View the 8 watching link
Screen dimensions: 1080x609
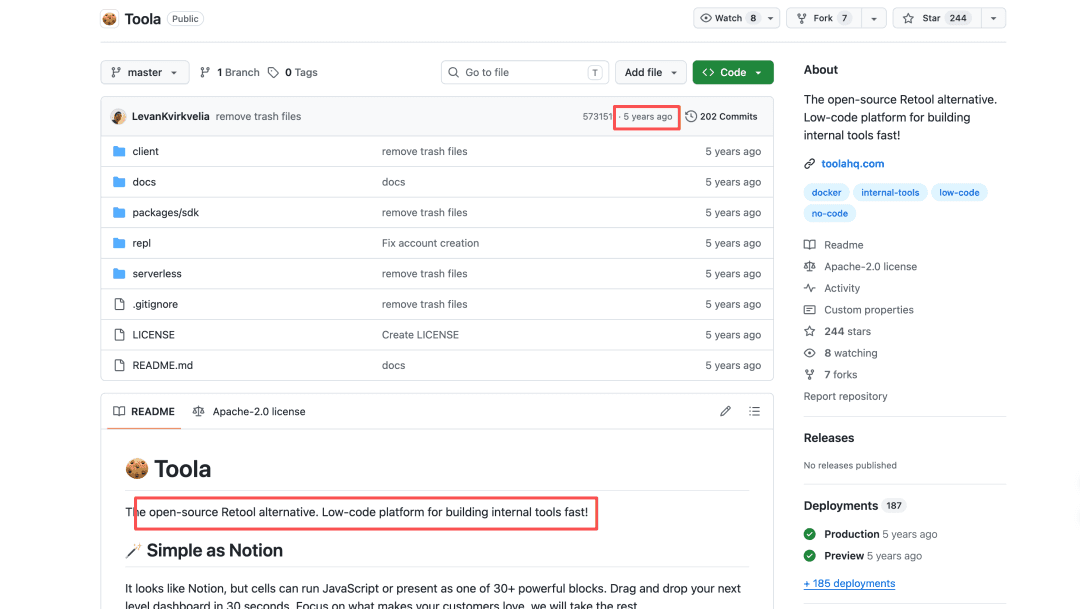click(851, 353)
